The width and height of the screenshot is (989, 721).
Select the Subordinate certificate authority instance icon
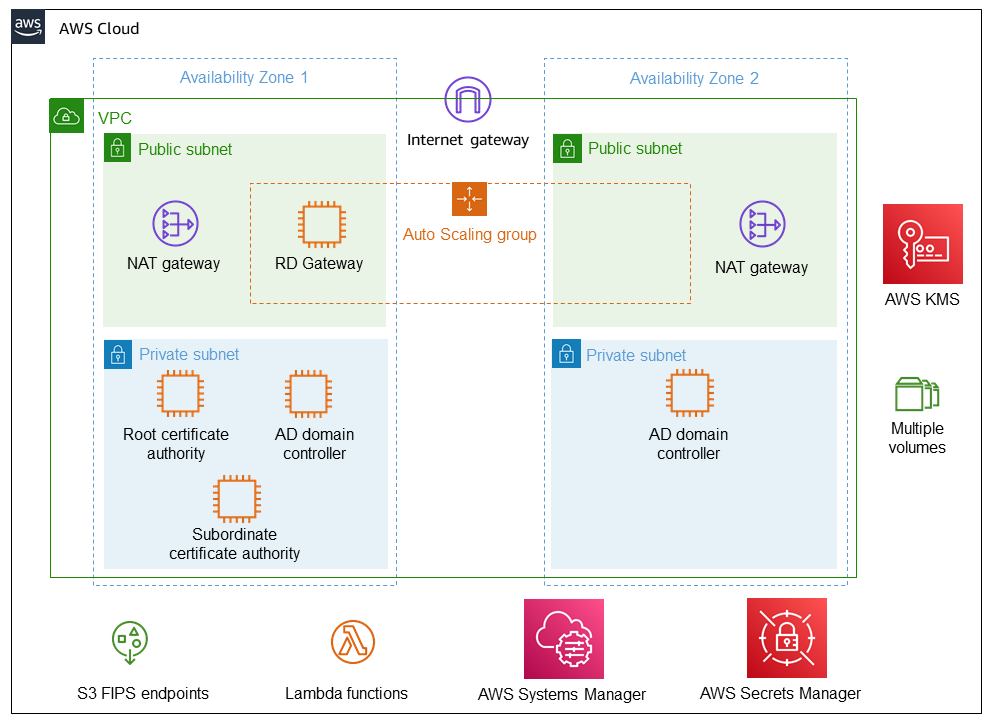click(x=237, y=499)
